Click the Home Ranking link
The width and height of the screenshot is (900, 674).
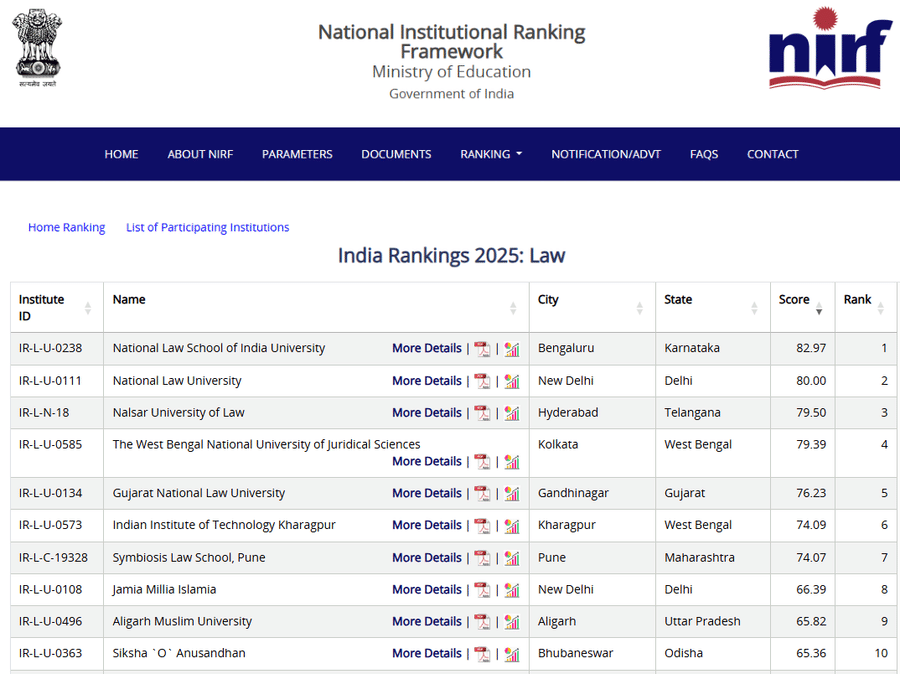pos(66,227)
